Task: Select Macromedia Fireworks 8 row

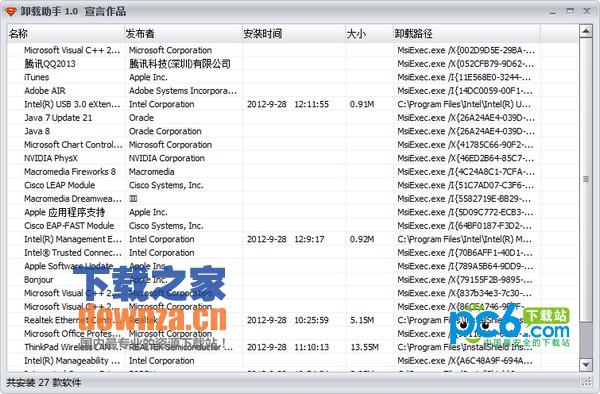Action: (x=292, y=172)
